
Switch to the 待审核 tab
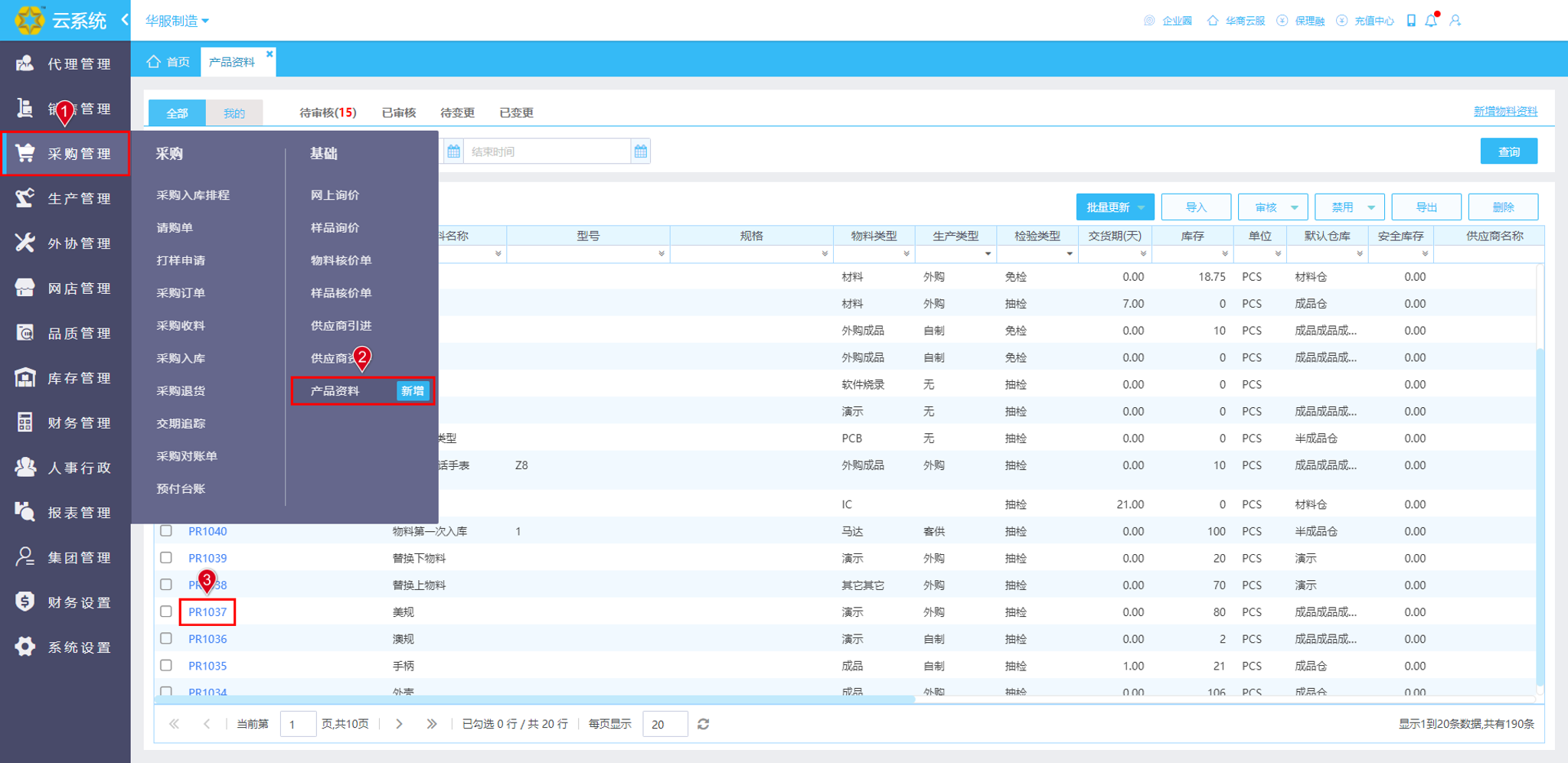[x=328, y=112]
